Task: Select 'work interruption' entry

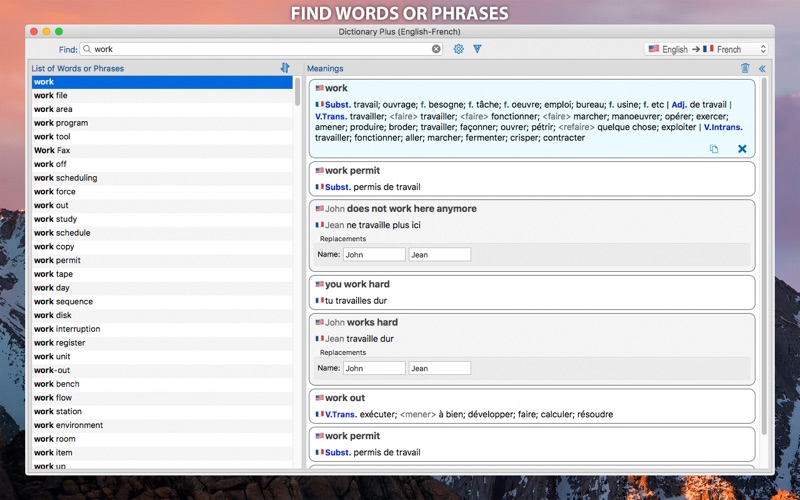Action: pyautogui.click(x=162, y=330)
